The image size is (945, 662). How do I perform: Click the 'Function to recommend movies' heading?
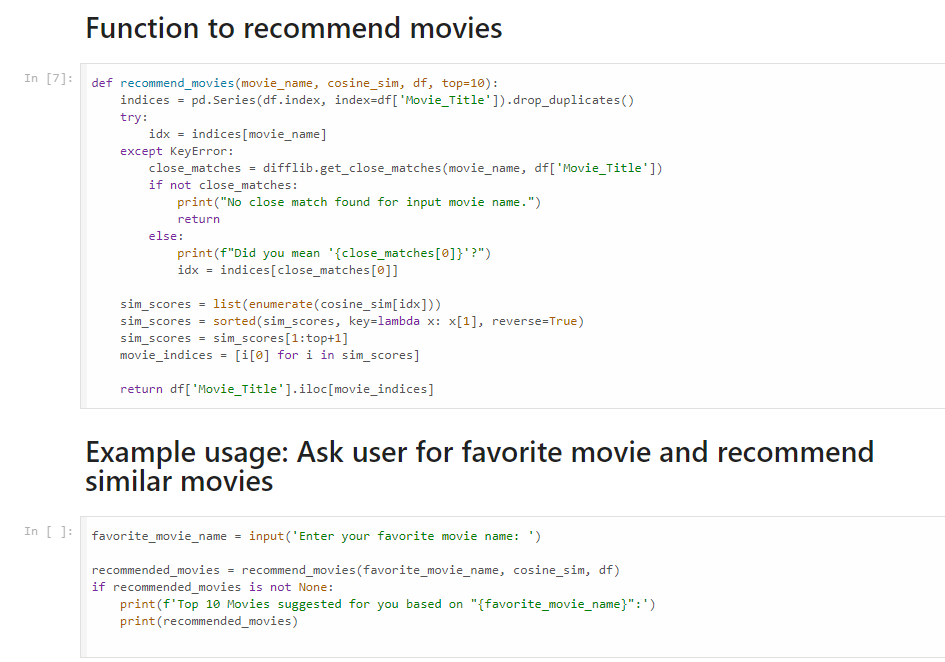[294, 27]
